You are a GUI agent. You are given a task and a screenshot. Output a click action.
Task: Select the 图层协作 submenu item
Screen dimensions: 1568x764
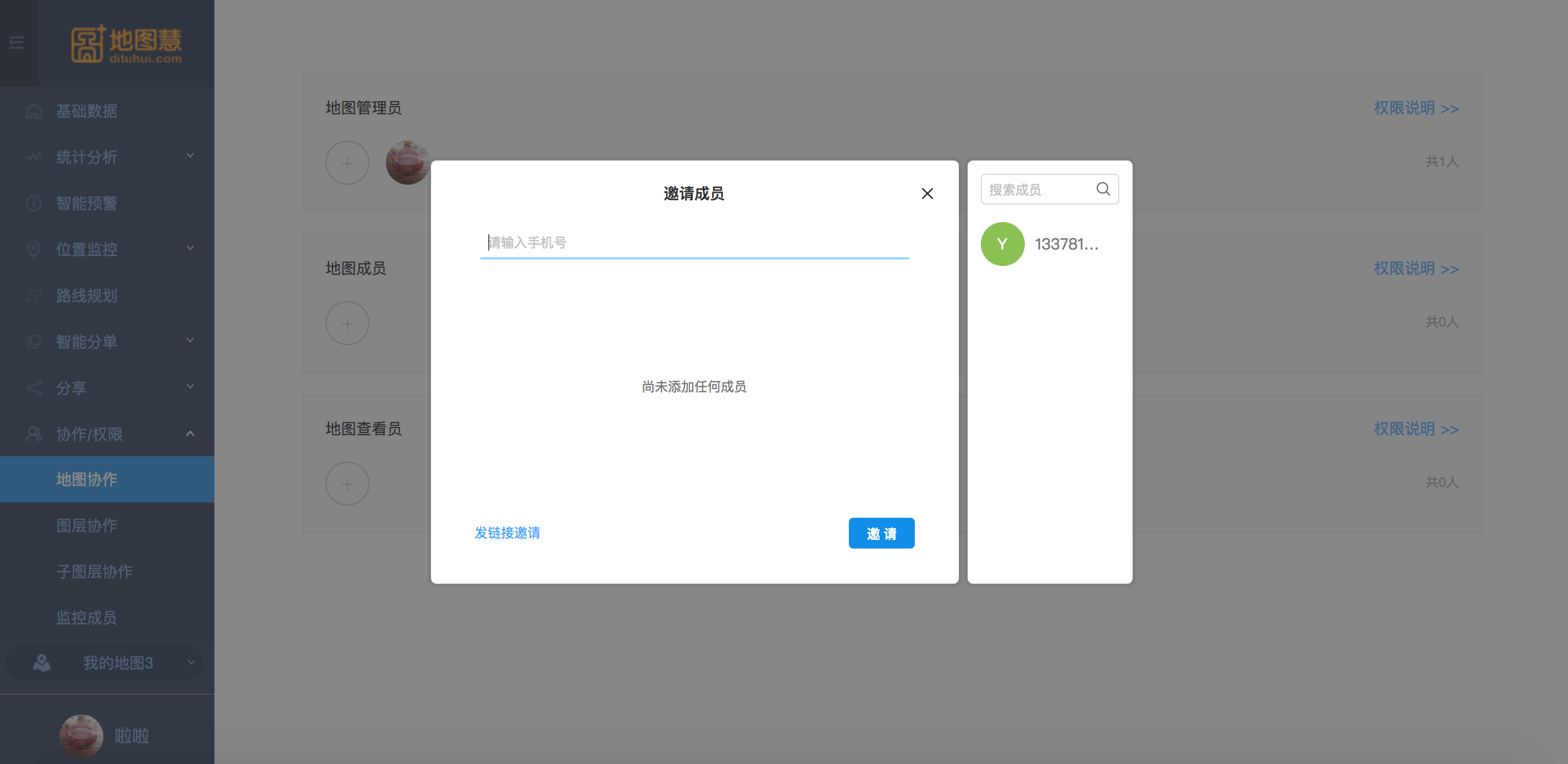pos(107,525)
